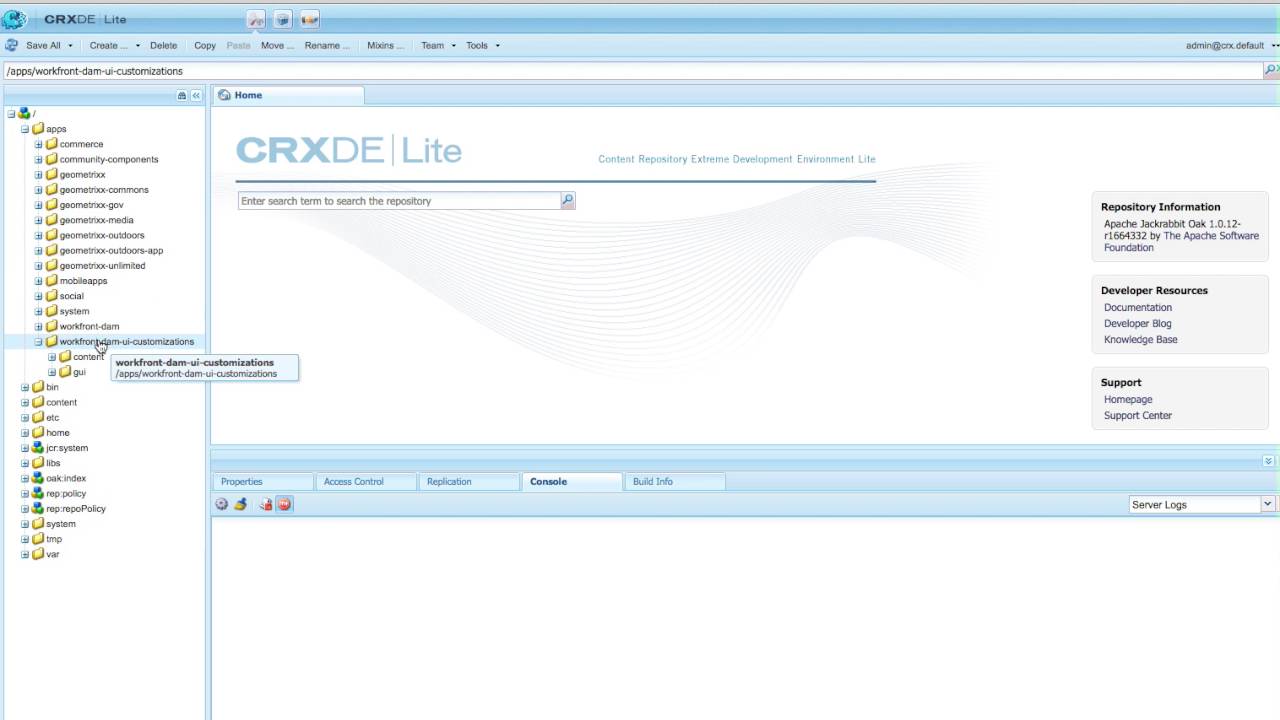The width and height of the screenshot is (1280, 720).
Task: Click the console settings gear icon
Action: coord(222,504)
